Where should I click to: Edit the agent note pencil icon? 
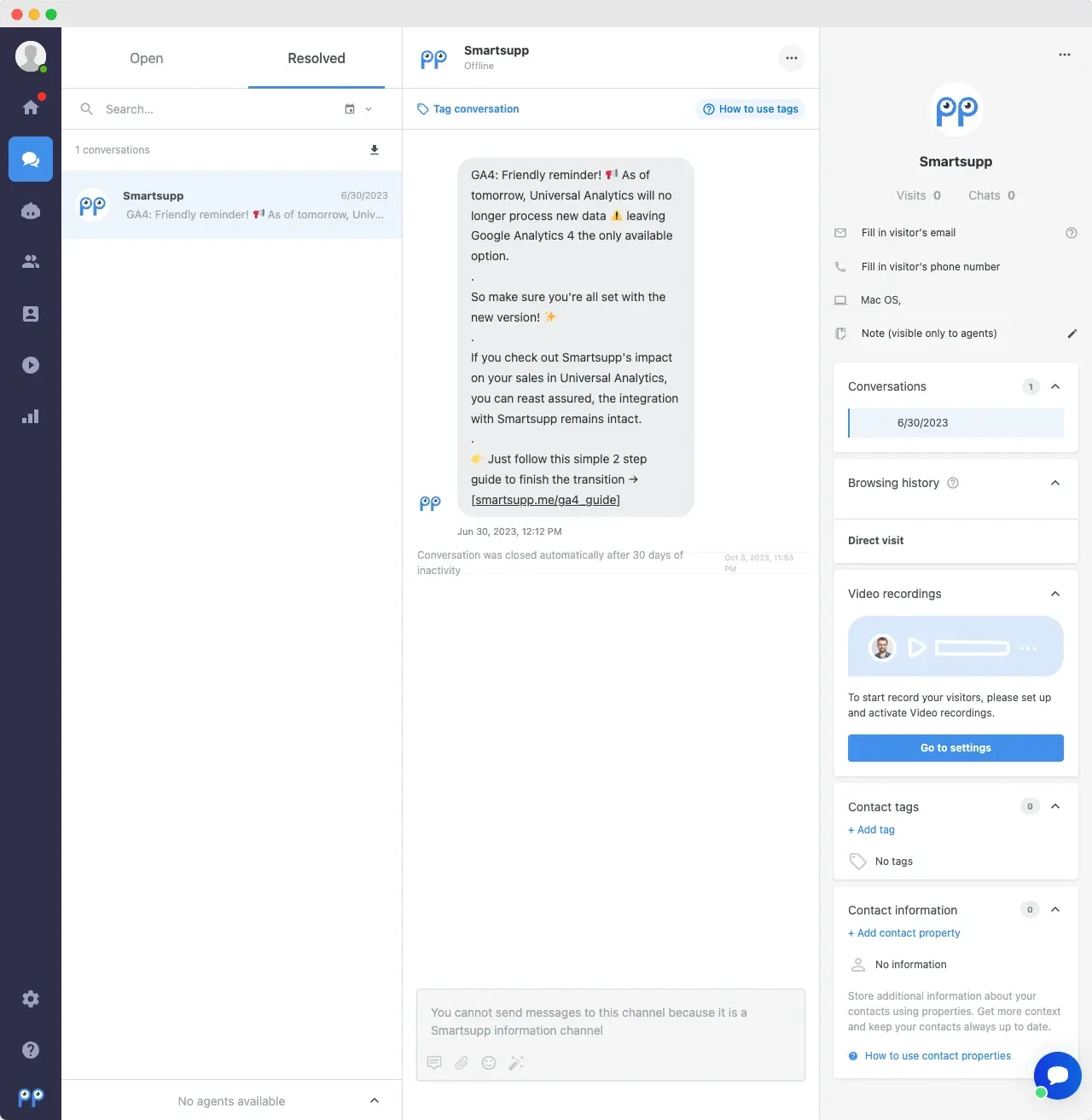click(1072, 334)
